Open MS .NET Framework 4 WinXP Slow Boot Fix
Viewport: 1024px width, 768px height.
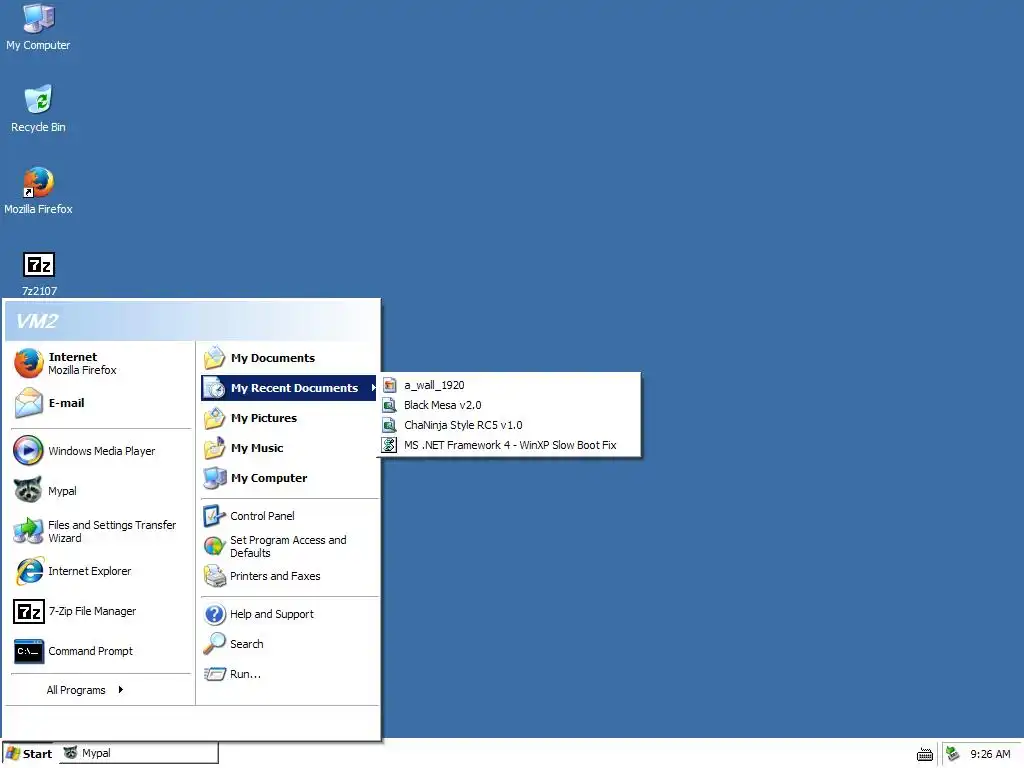509,445
